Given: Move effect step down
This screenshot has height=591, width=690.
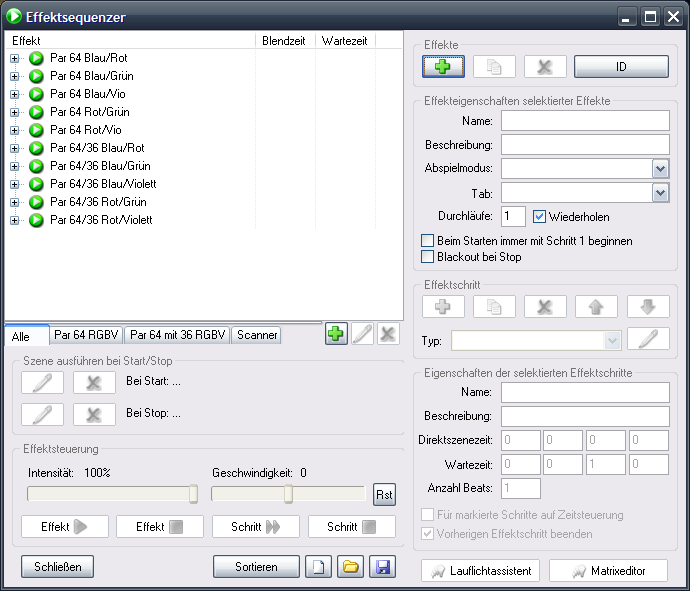Looking at the screenshot, I should point(648,306).
